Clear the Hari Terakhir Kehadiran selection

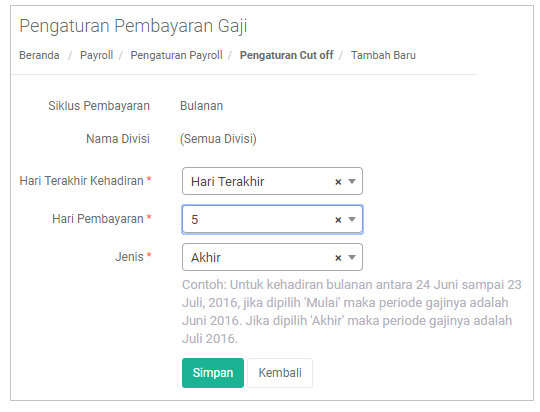point(338,182)
